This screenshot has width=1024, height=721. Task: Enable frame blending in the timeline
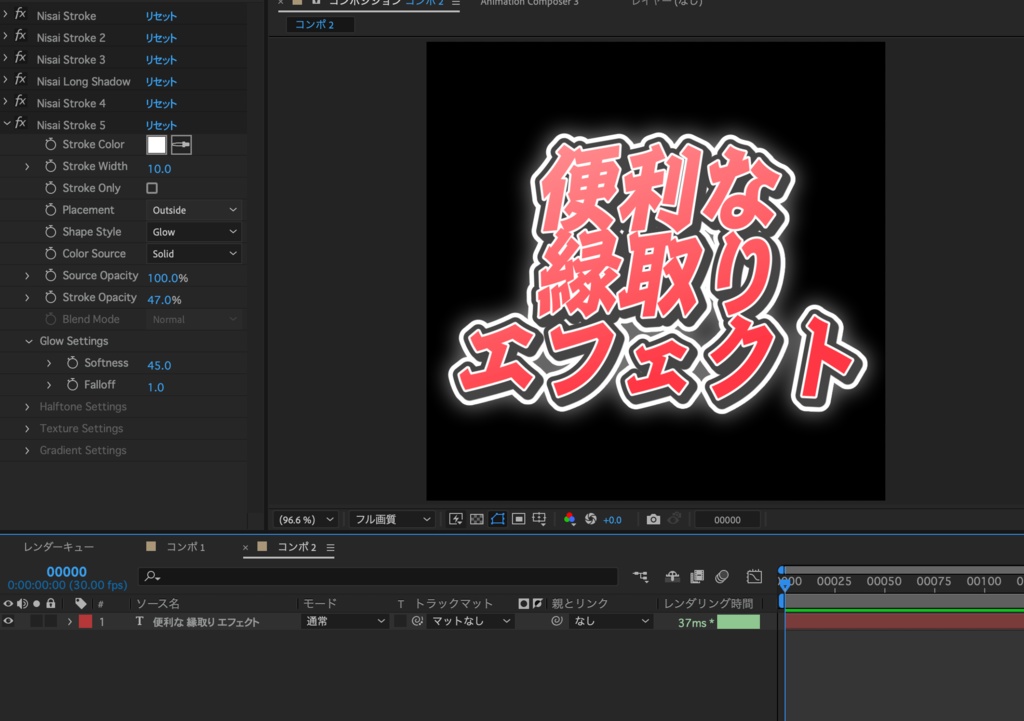697,576
